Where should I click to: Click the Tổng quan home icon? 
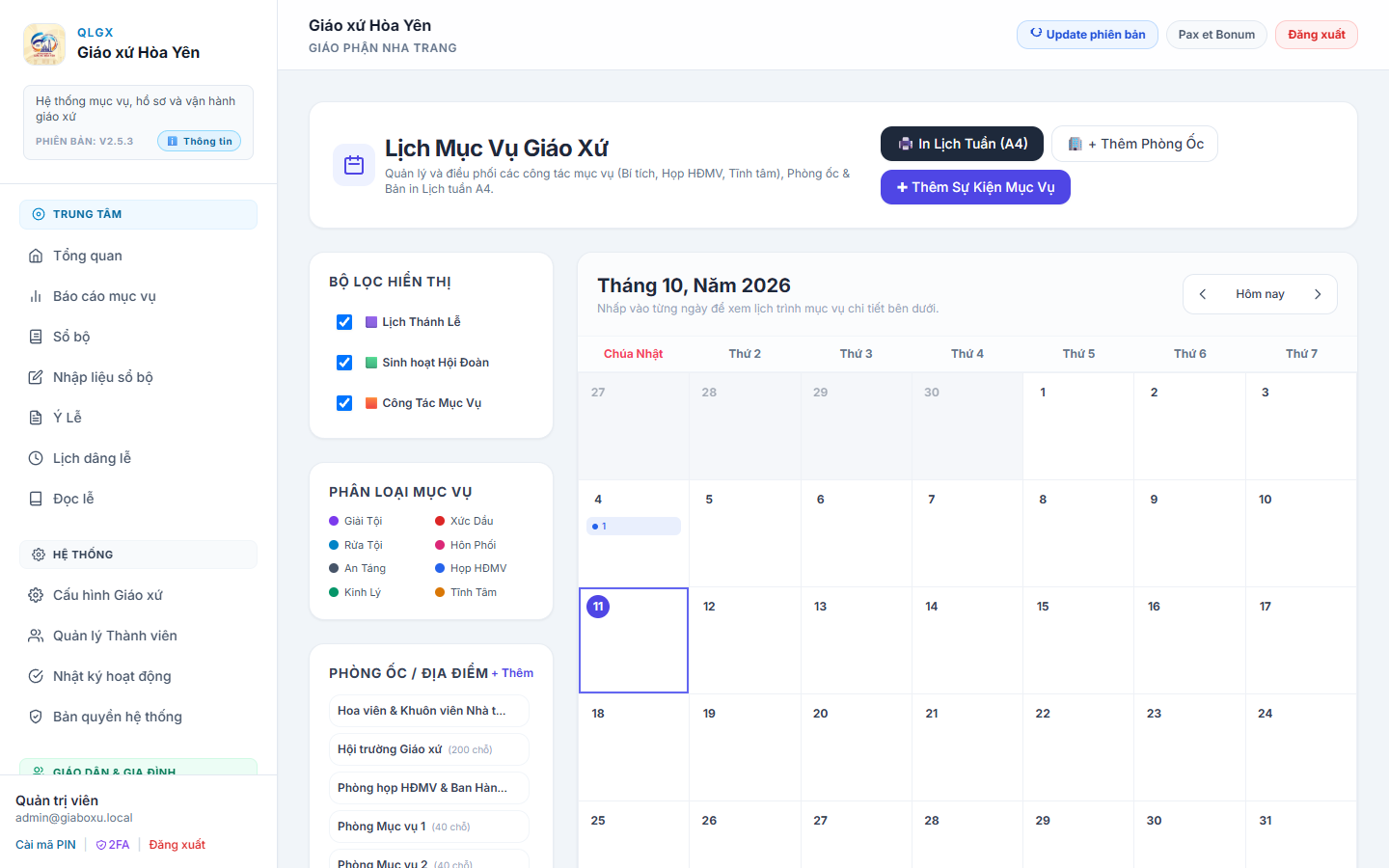click(36, 256)
